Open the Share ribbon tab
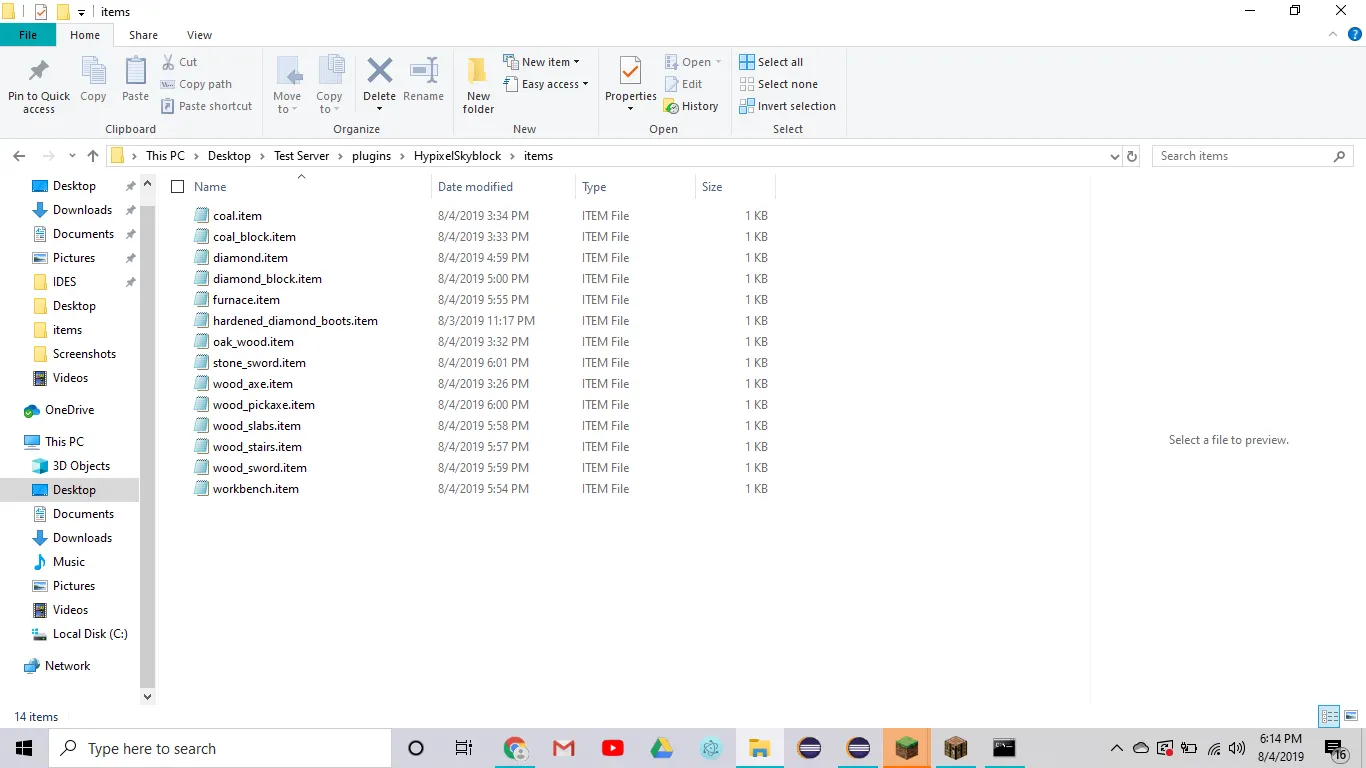Viewport: 1366px width, 768px height. 143,35
